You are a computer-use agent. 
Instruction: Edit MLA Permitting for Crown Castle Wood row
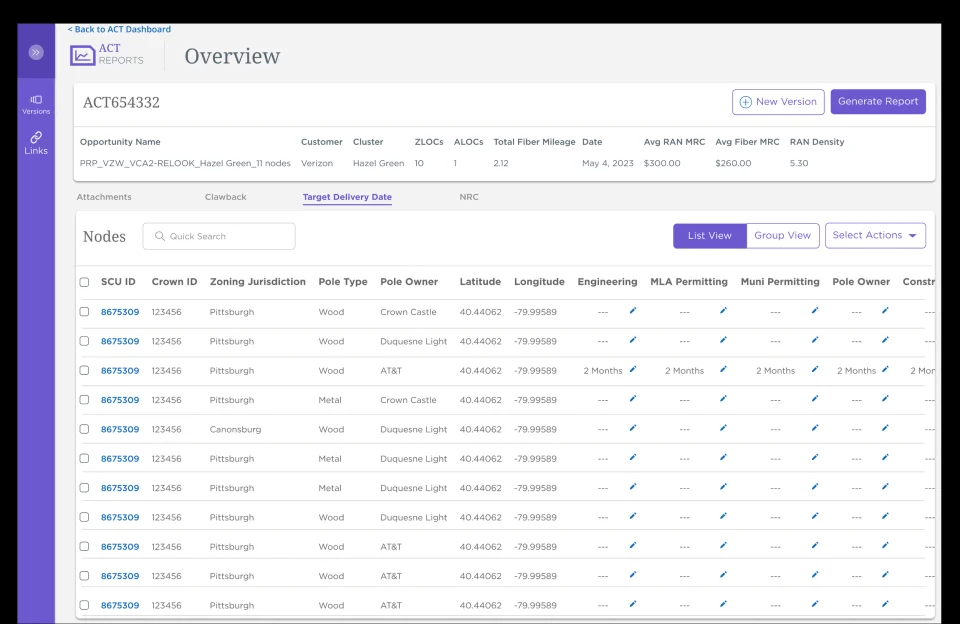pyautogui.click(x=723, y=310)
